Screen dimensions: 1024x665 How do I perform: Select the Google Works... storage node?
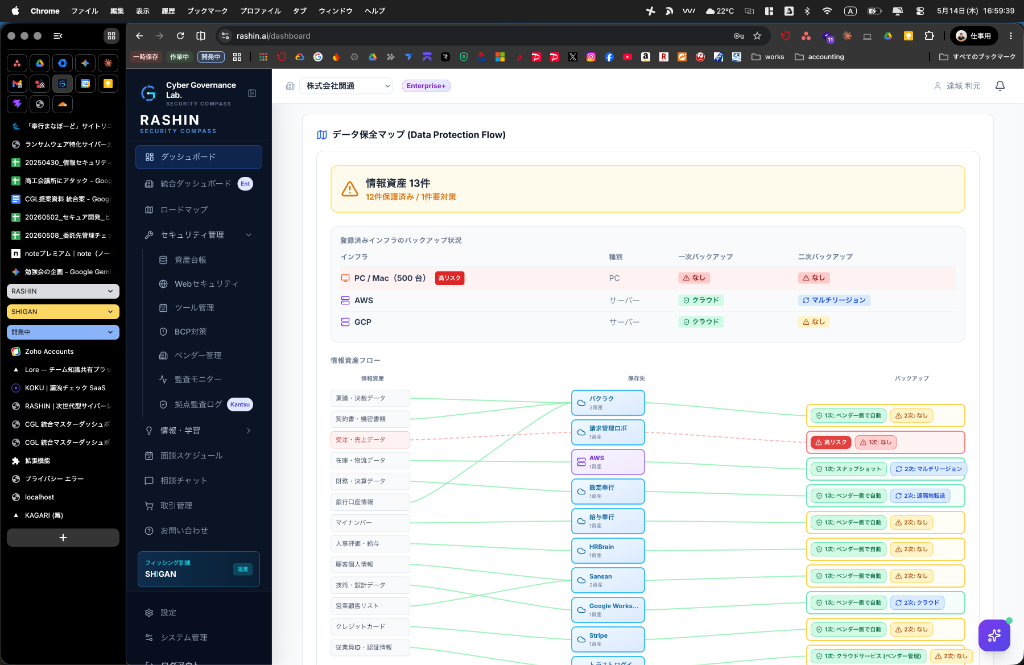[607, 610]
